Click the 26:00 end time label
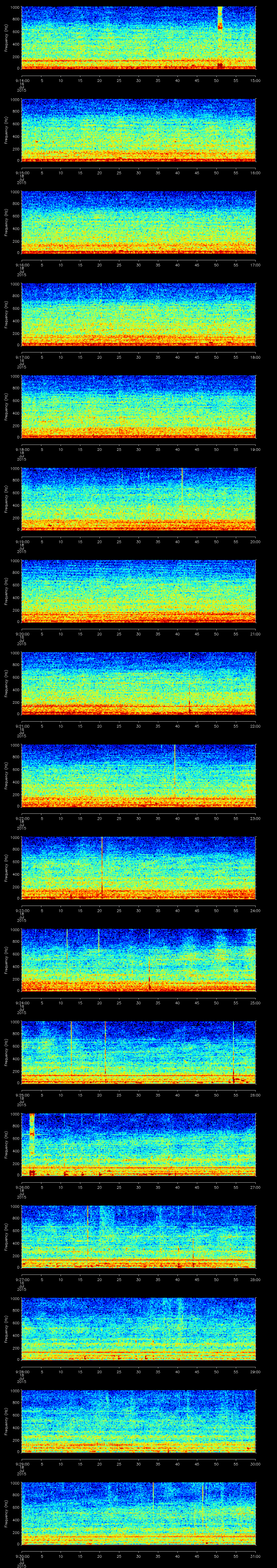This screenshot has width=277, height=1568. click(x=256, y=1095)
